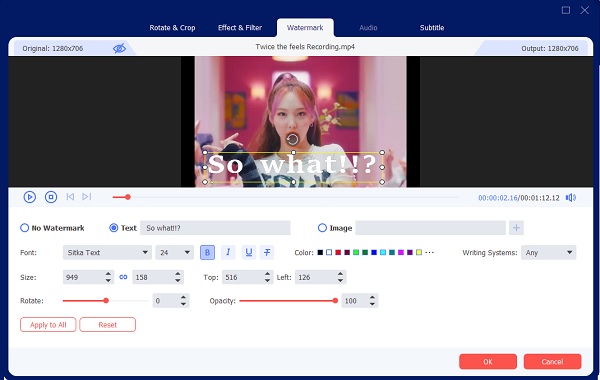Open the Subtitle tab
This screenshot has height=380, width=600.
point(432,28)
